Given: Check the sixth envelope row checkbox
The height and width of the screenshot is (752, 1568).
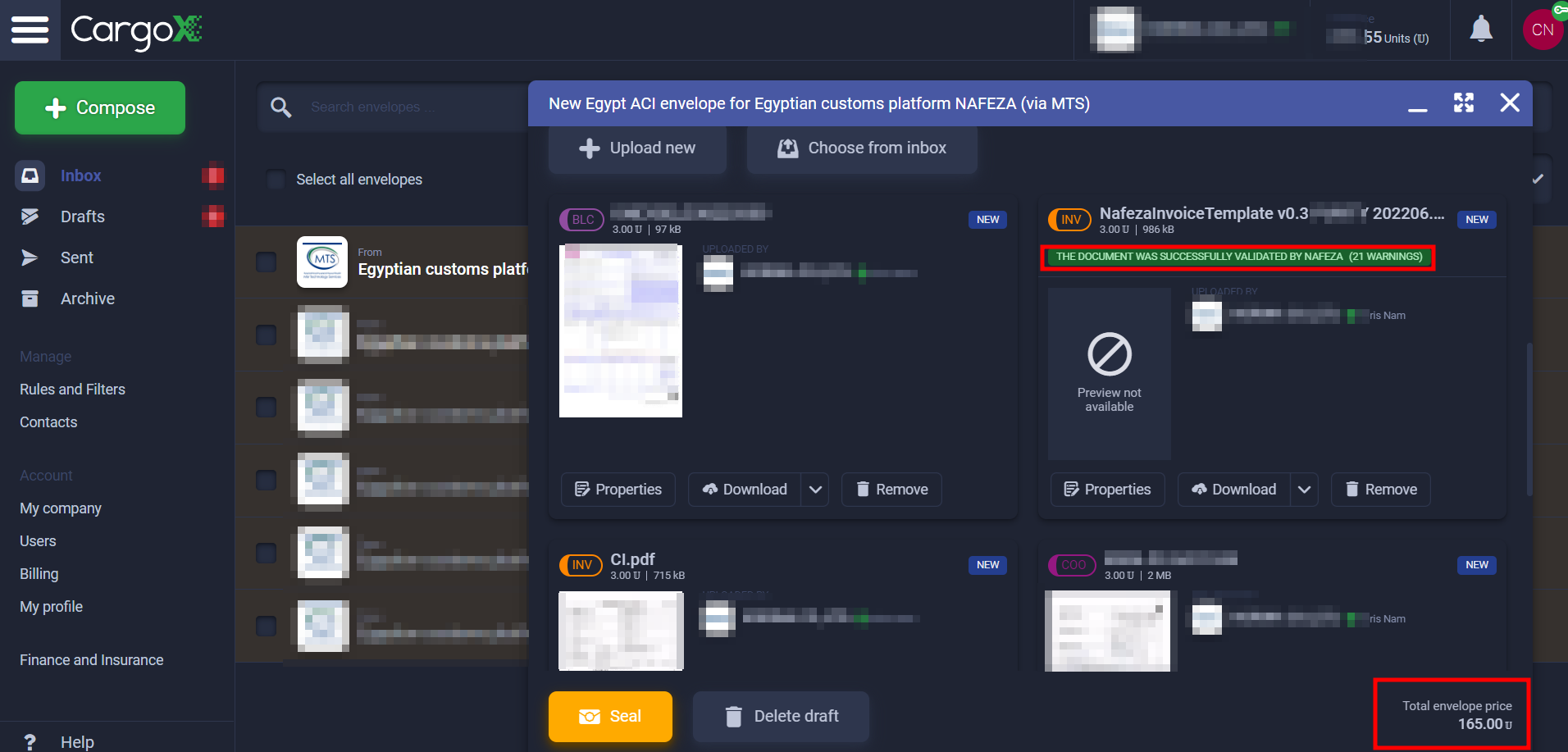Looking at the screenshot, I should click(x=267, y=627).
